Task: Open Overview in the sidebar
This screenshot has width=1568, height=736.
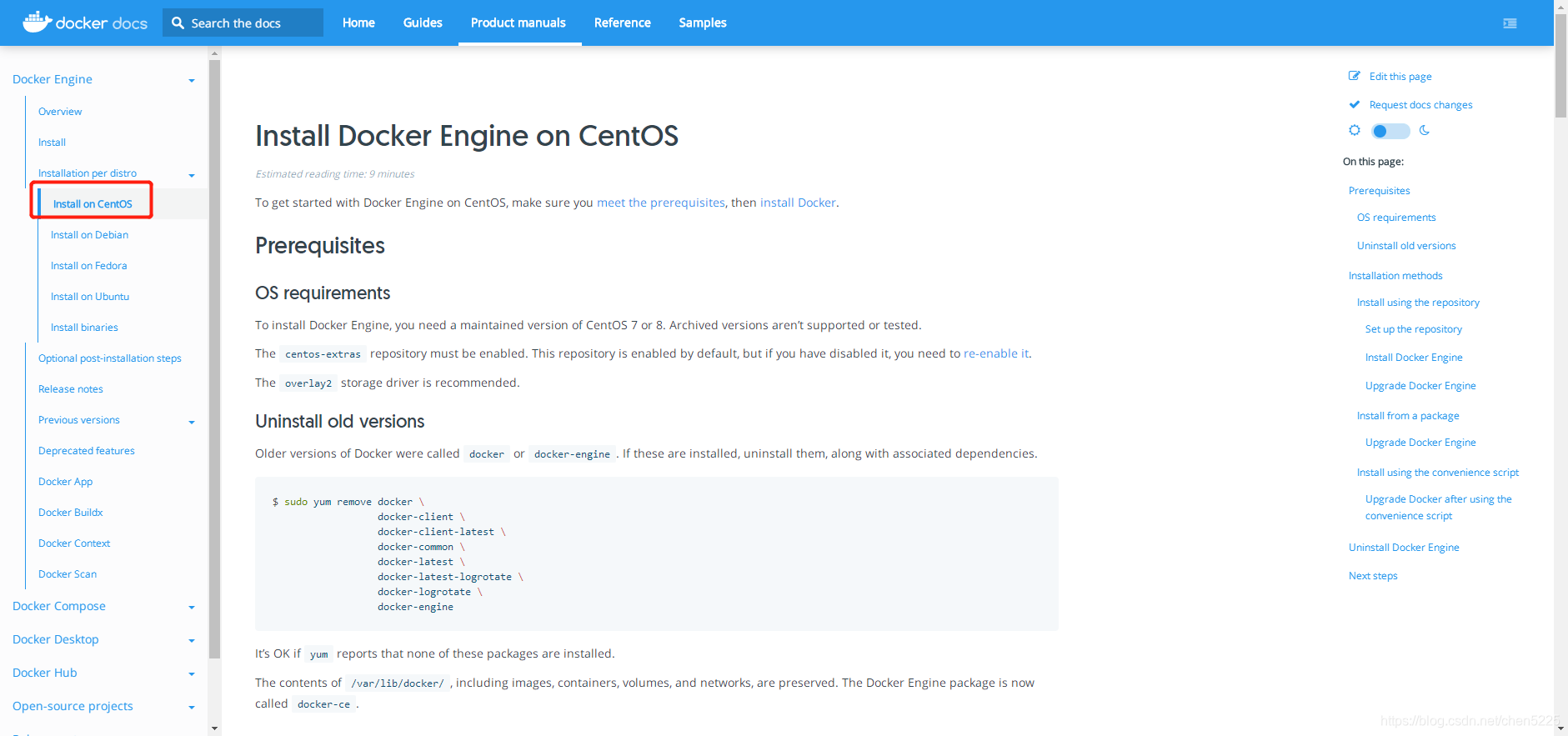Action: 60,112
